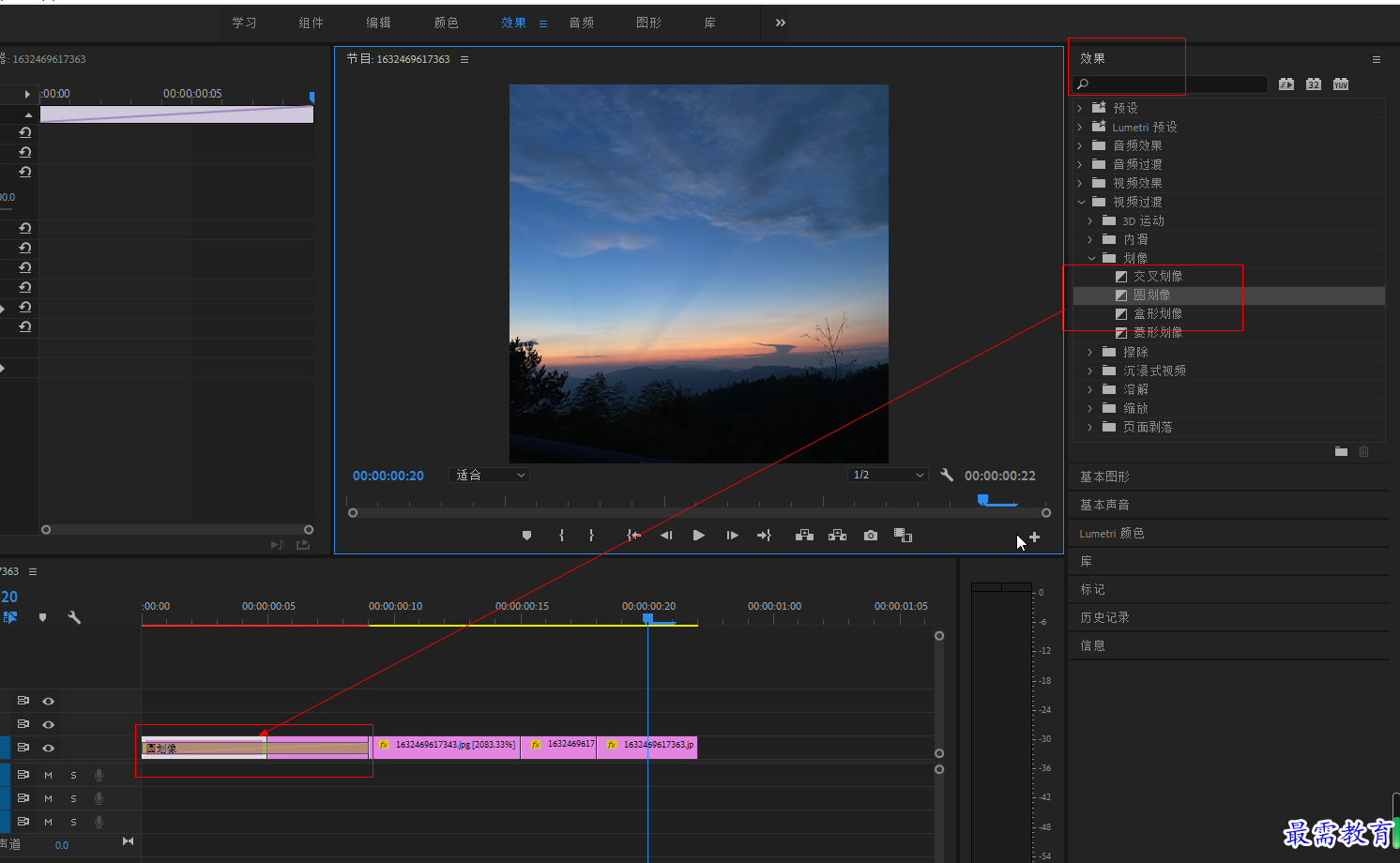1400x863 pixels.
Task: Export frame using camera icon
Action: (x=871, y=536)
